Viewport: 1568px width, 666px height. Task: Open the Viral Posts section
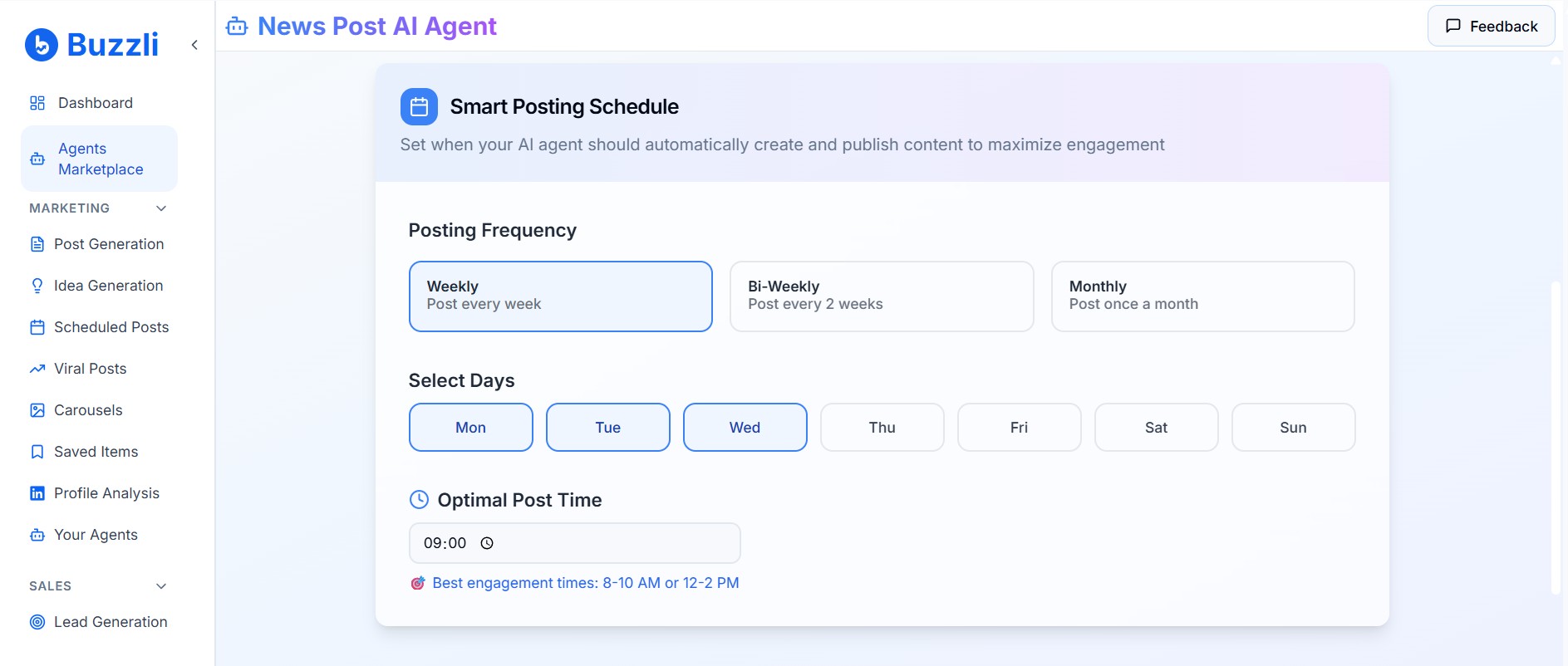(x=90, y=368)
